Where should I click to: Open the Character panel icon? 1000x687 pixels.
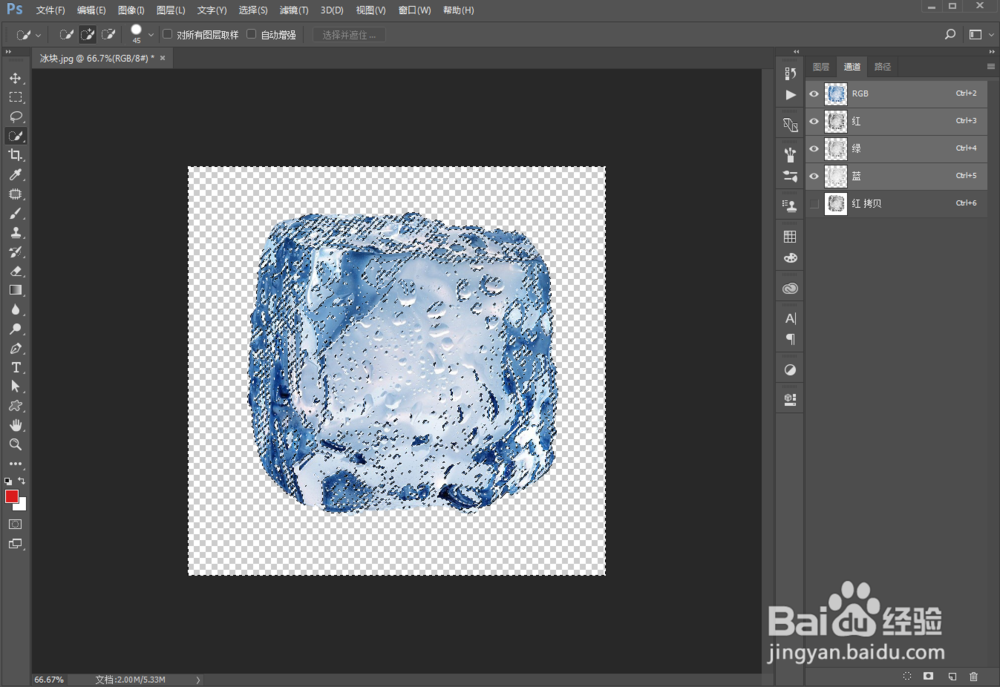[790, 318]
